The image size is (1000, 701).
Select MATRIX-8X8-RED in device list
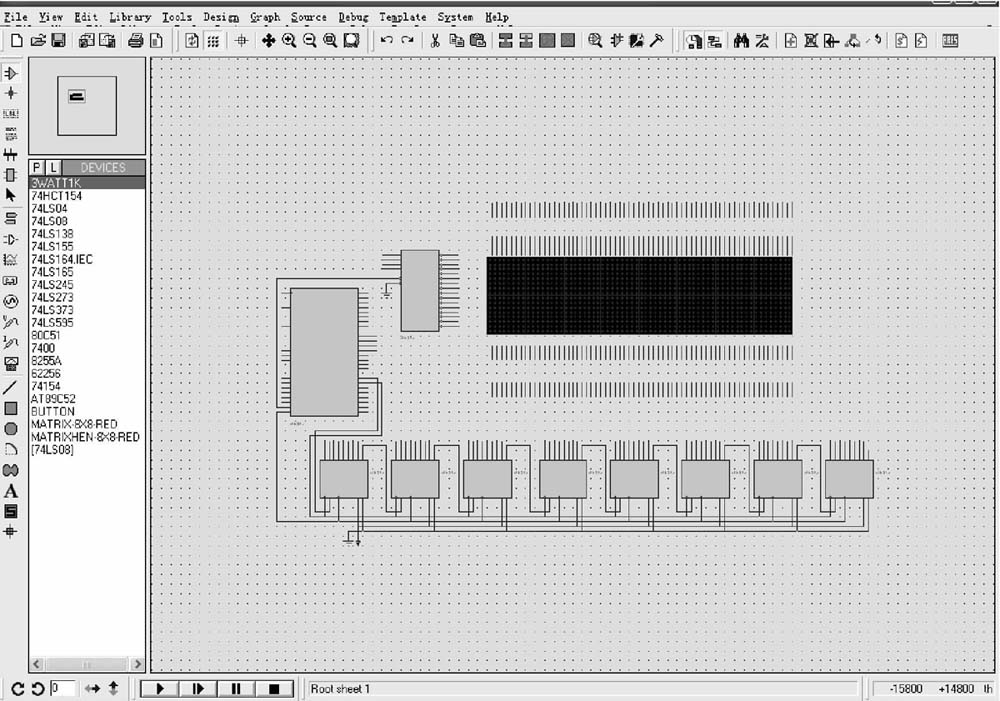point(87,424)
